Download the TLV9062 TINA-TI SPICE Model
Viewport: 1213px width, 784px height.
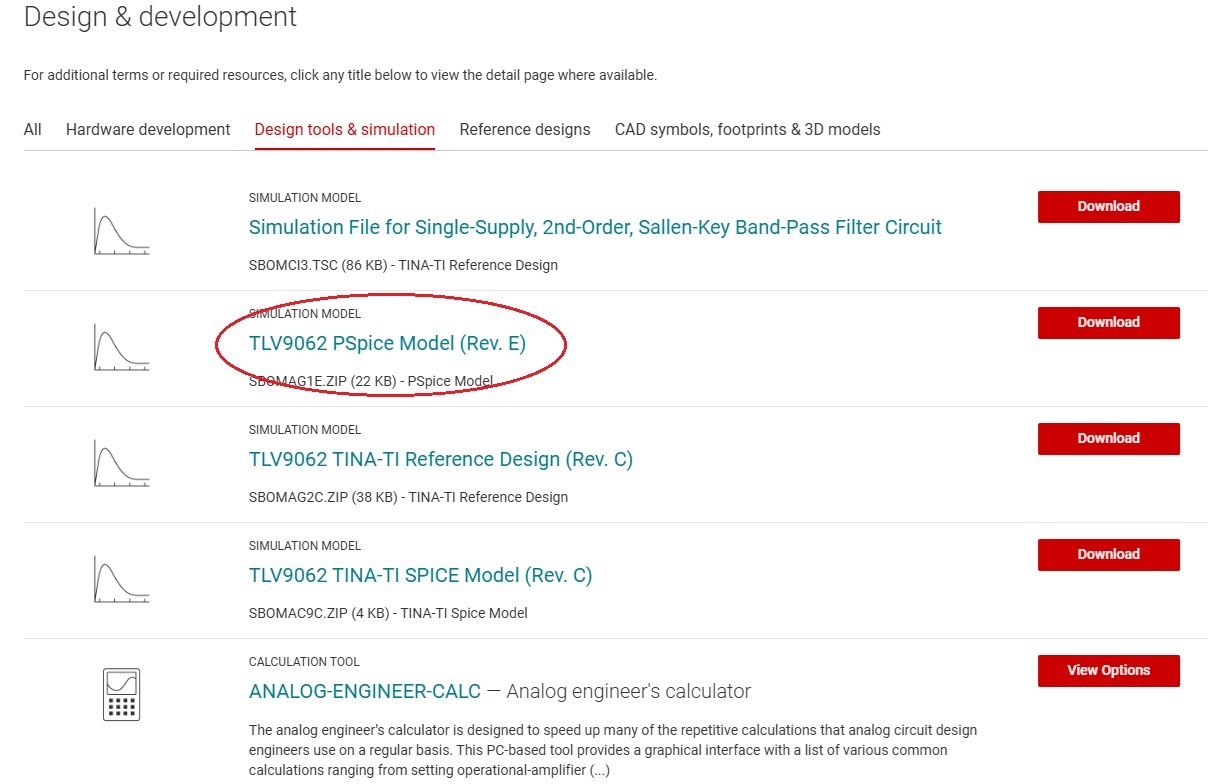[x=1109, y=554]
